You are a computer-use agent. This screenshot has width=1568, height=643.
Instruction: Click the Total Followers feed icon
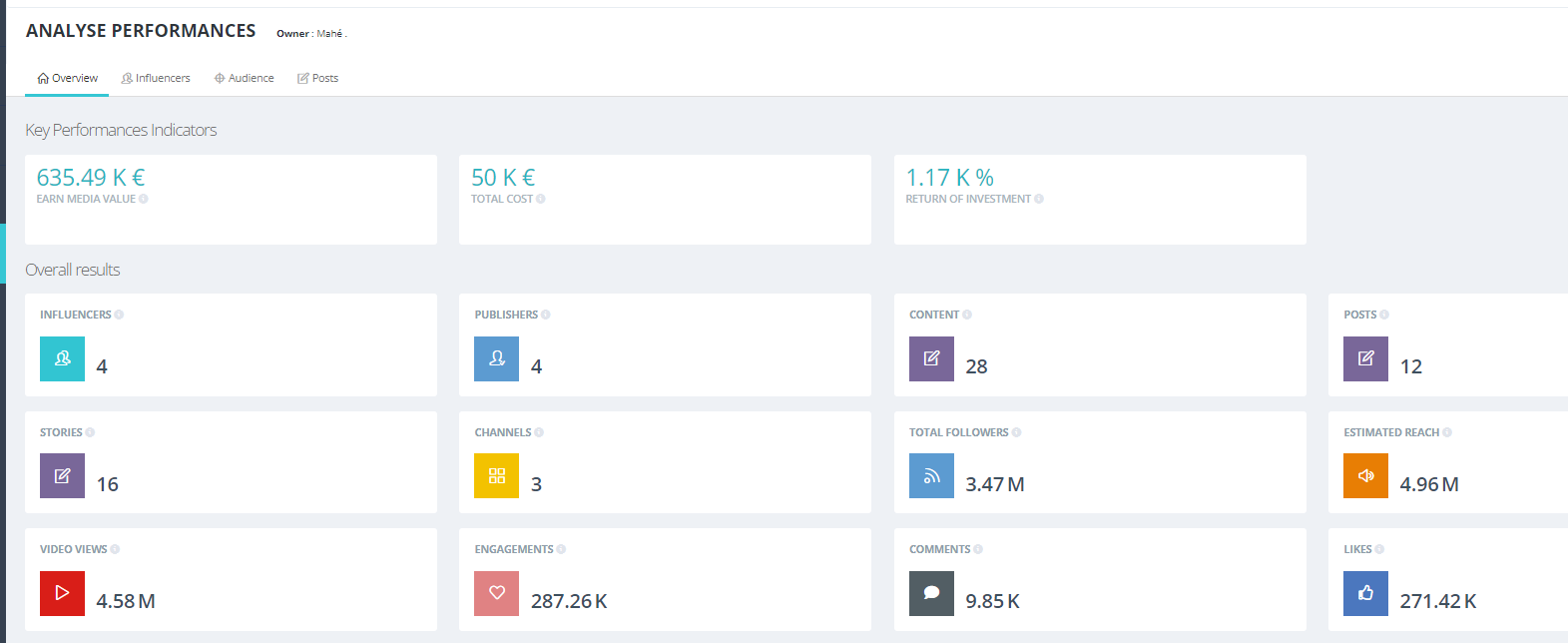(931, 476)
